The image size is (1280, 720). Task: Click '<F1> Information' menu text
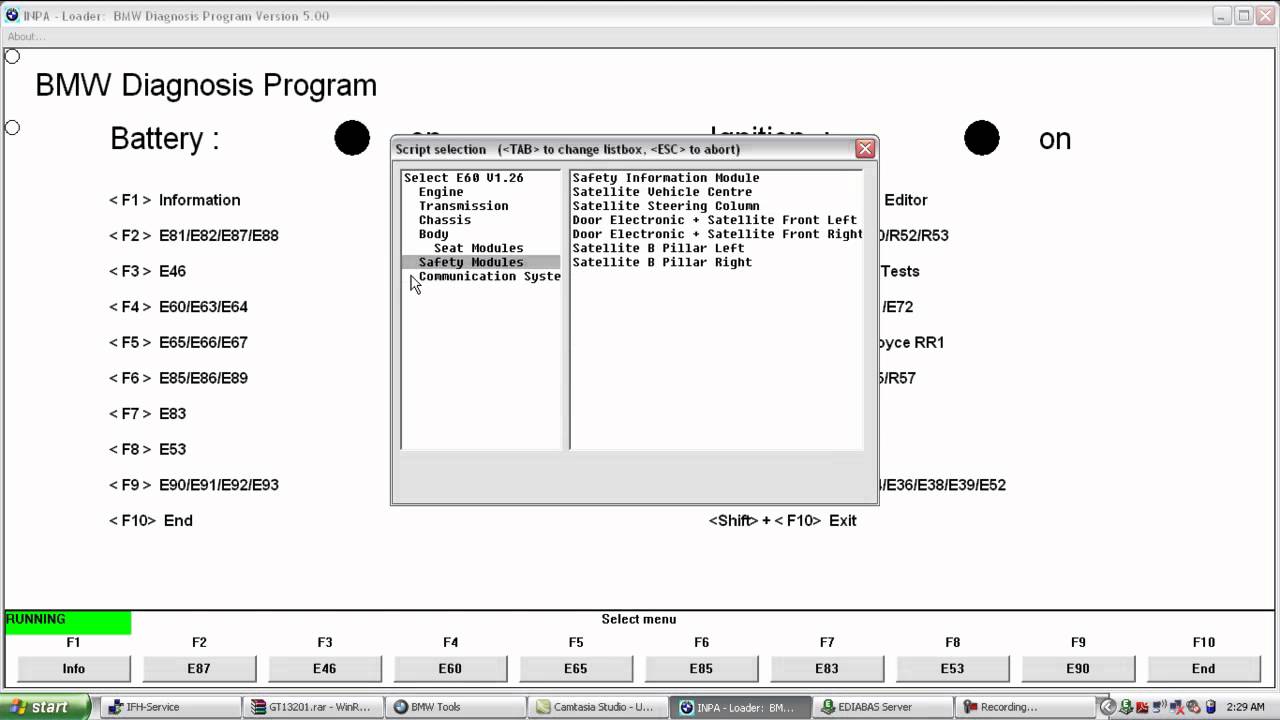pyautogui.click(x=175, y=200)
